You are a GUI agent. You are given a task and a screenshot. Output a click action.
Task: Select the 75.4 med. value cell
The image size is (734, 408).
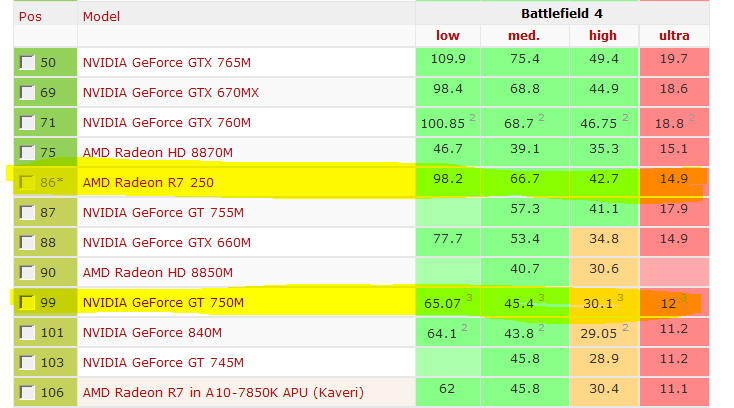[x=525, y=62]
